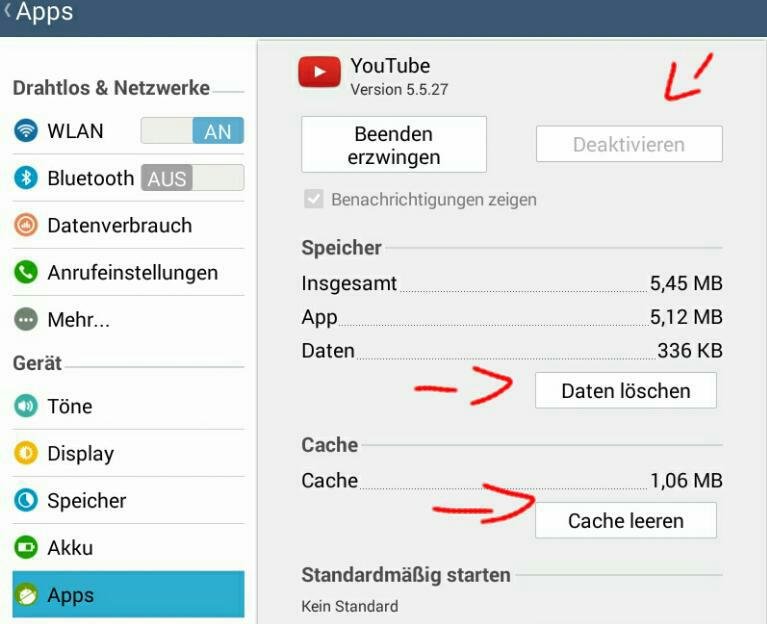
Task: Tap Drahtlos & Netzwerke heading
Action: tap(111, 88)
